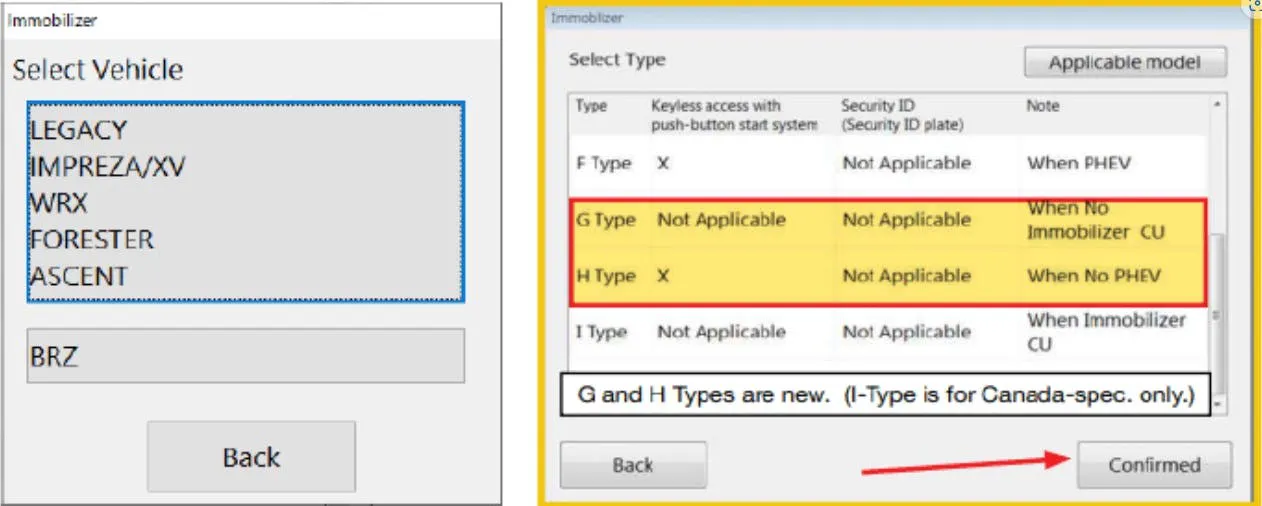Open the Applicable model button
This screenshot has width=1262, height=506.
[1125, 62]
